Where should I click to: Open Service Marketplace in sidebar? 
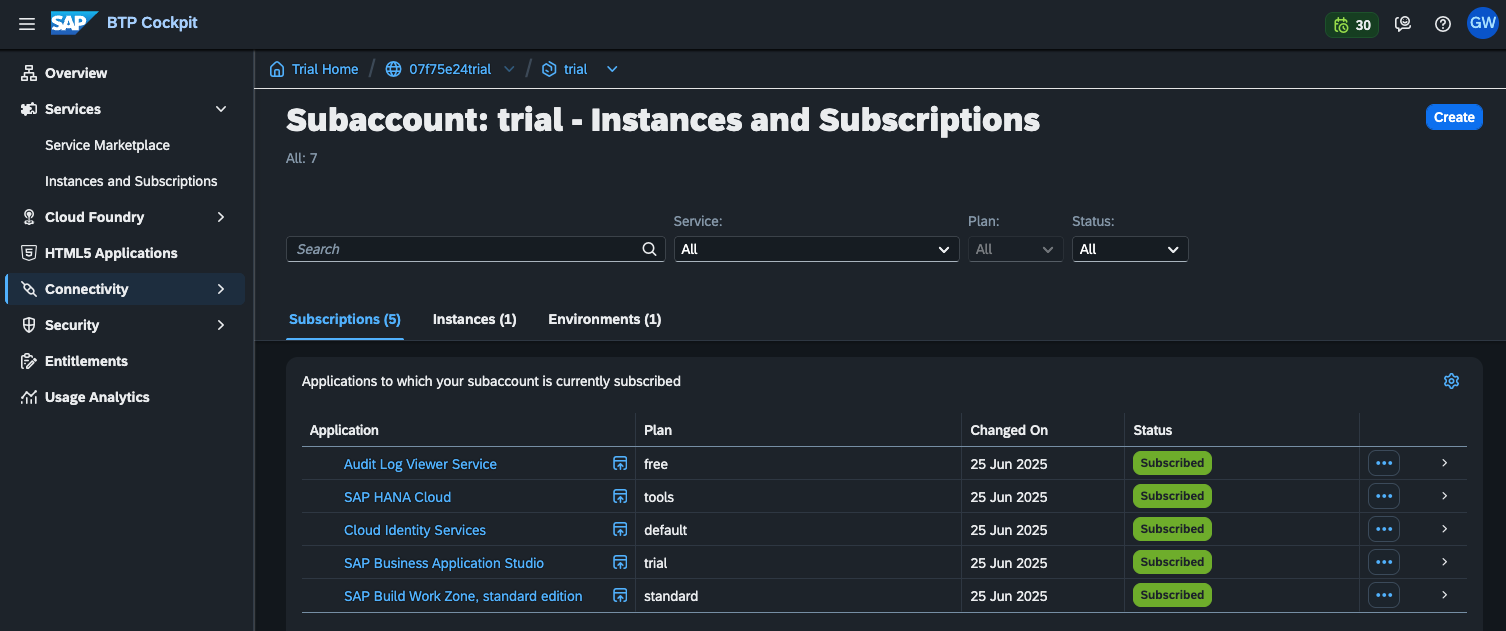[108, 145]
